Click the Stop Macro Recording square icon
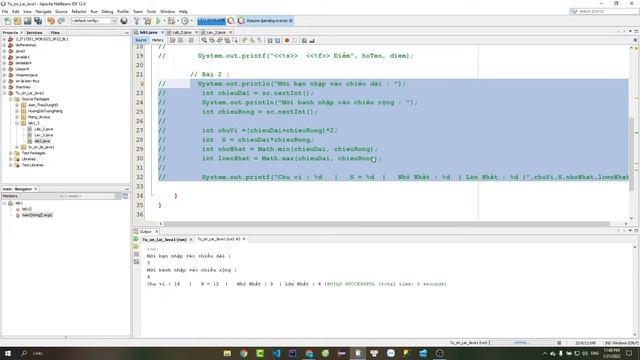 (295, 40)
